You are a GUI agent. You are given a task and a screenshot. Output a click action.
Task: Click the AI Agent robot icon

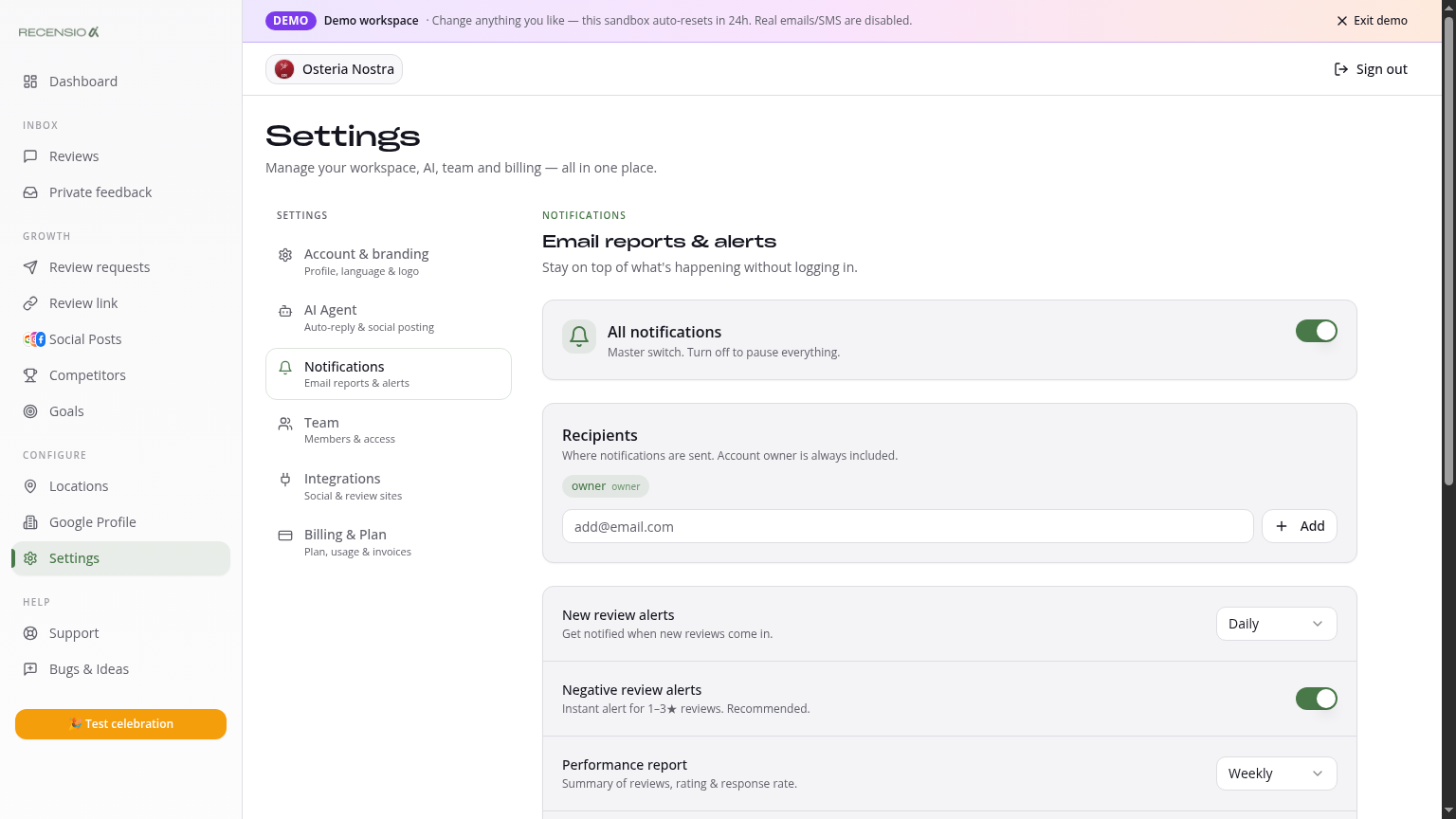(x=285, y=311)
